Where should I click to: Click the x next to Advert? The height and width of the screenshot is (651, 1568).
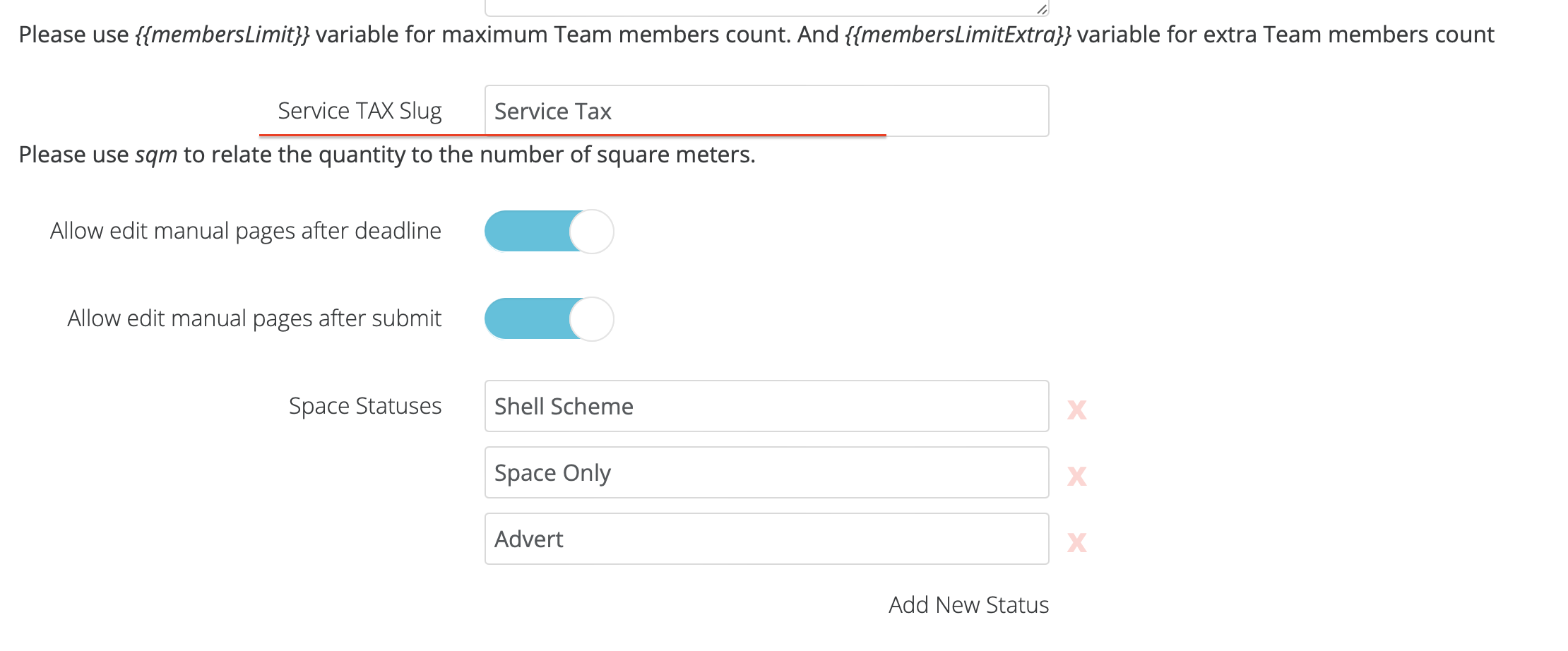(1076, 542)
